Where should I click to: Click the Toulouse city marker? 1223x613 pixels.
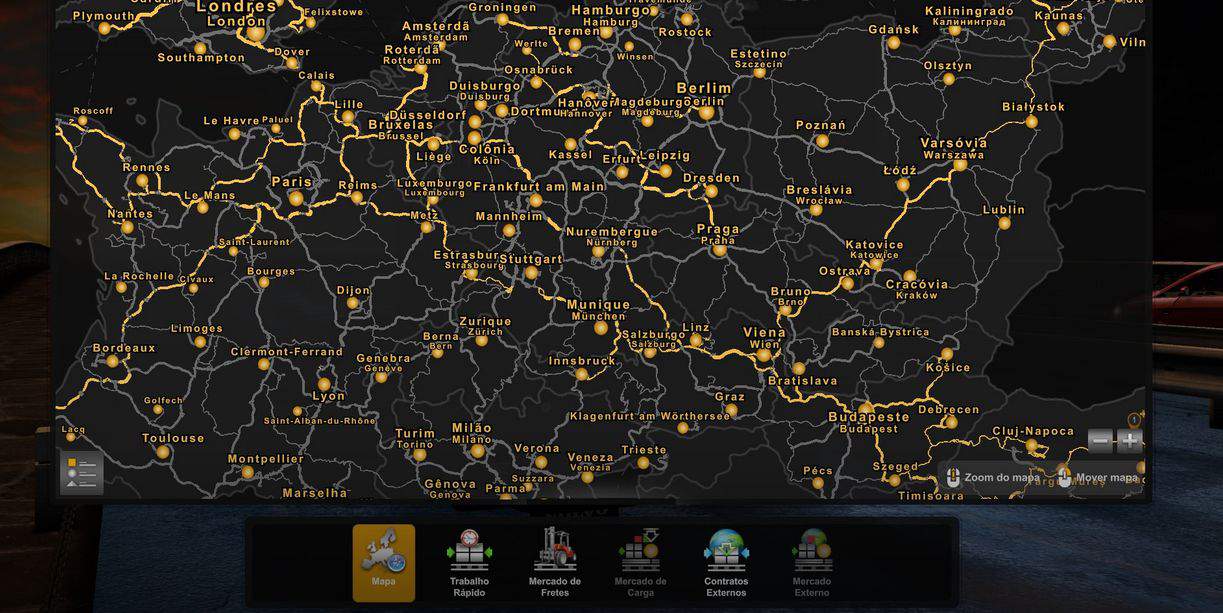[x=163, y=452]
